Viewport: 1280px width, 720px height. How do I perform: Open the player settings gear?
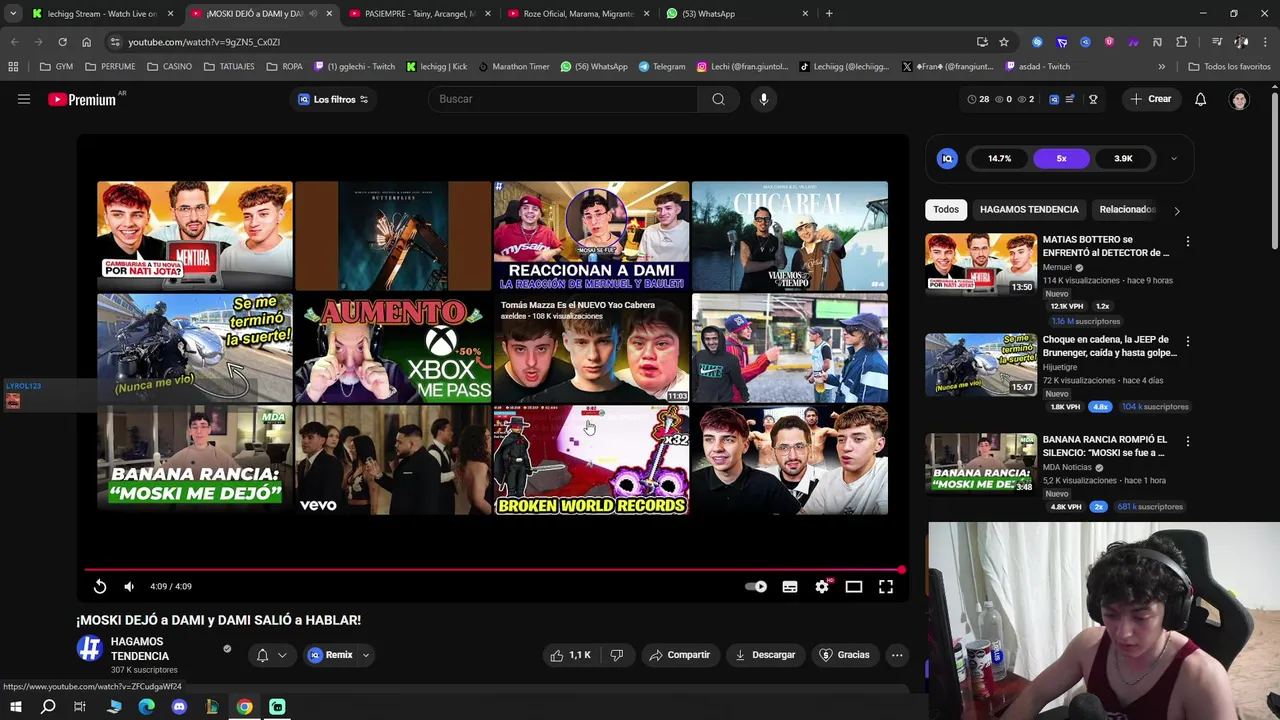tap(822, 587)
